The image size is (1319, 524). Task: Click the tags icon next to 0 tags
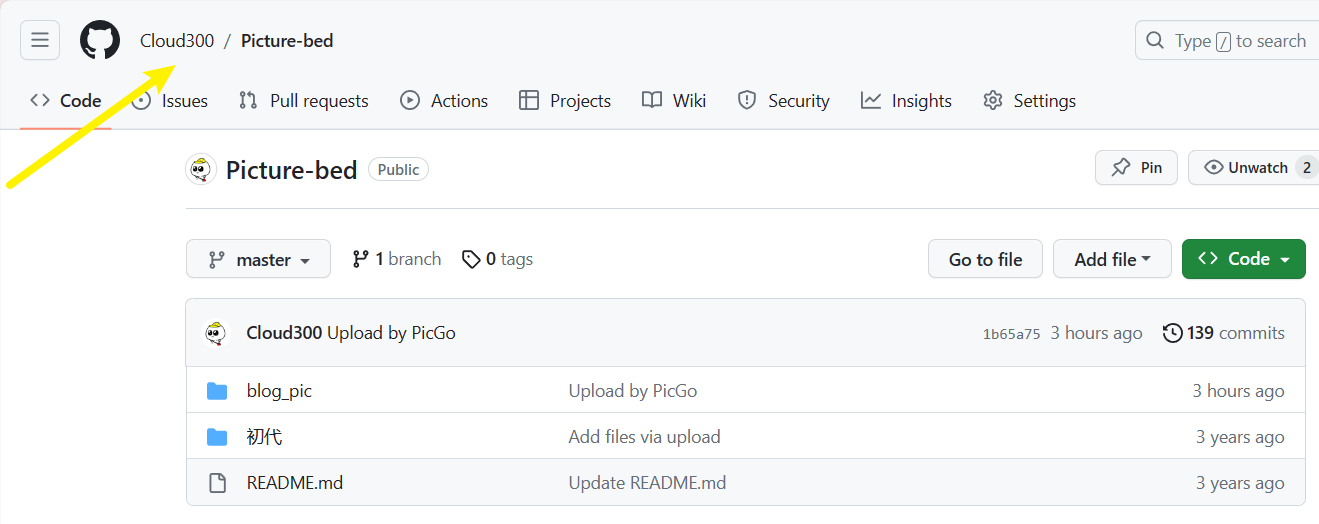[x=471, y=259]
